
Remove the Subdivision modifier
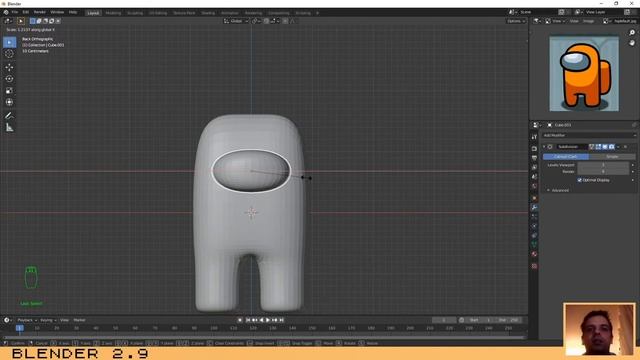(x=625, y=147)
